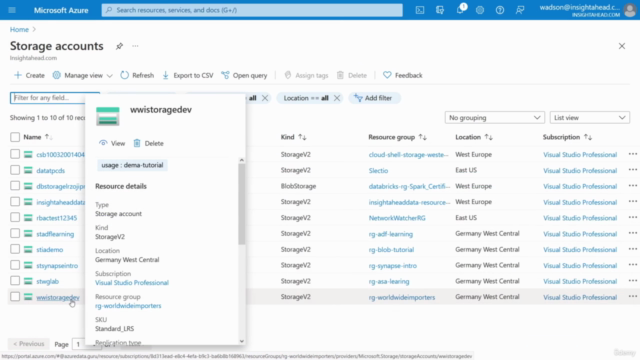
Task: Check the datatpcds row checkbox
Action: click(x=15, y=170)
